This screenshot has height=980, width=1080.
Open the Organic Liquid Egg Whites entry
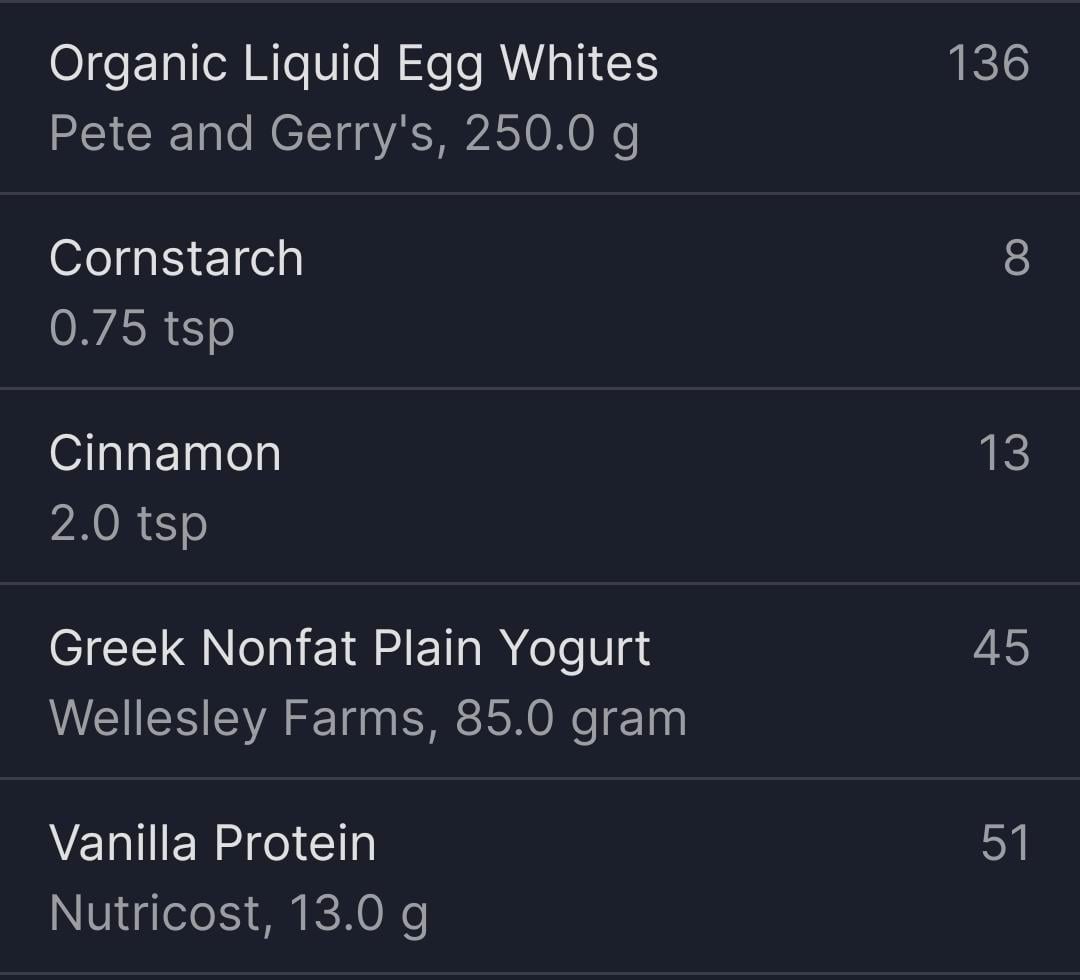tap(353, 64)
